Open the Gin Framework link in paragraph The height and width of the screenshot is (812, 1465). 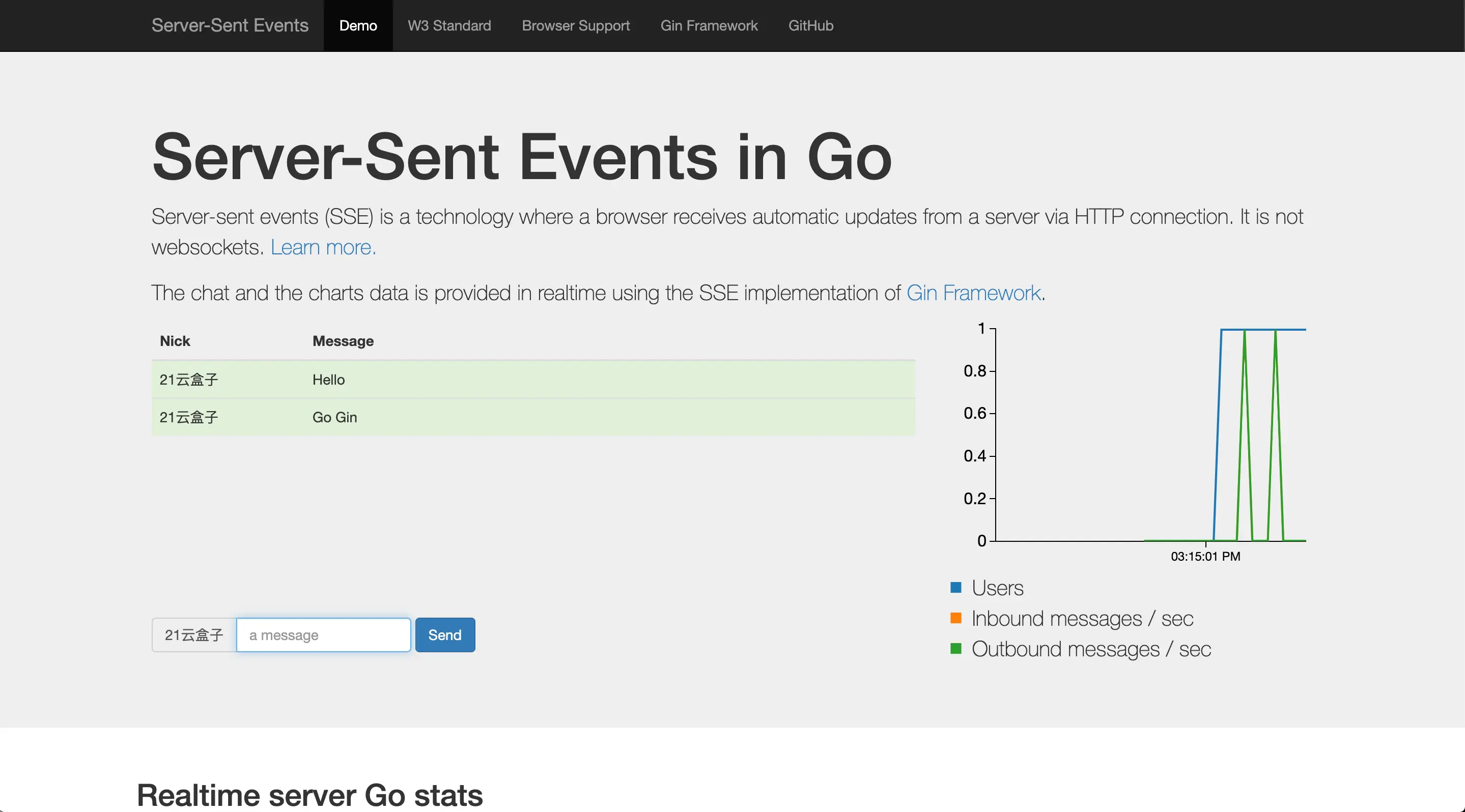pyautogui.click(x=973, y=293)
